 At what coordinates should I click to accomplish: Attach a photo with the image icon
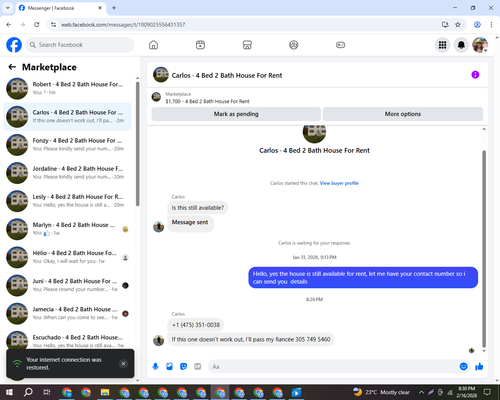[169, 367]
